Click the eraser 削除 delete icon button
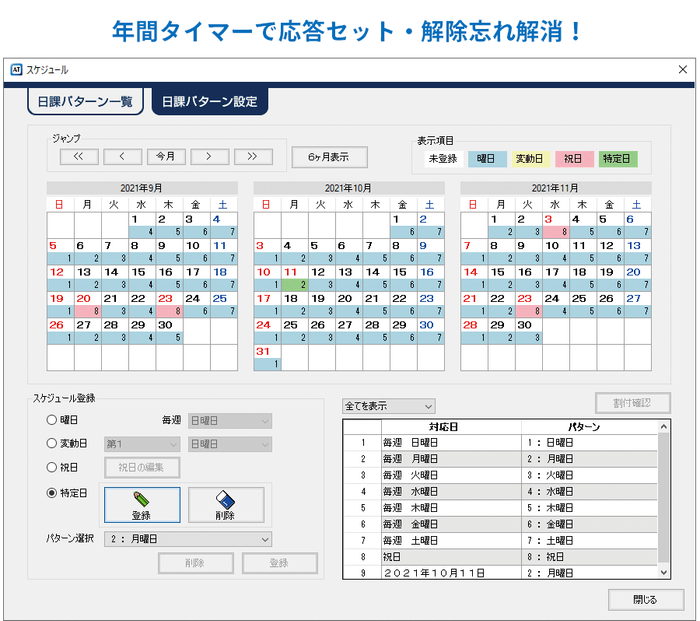 (226, 505)
